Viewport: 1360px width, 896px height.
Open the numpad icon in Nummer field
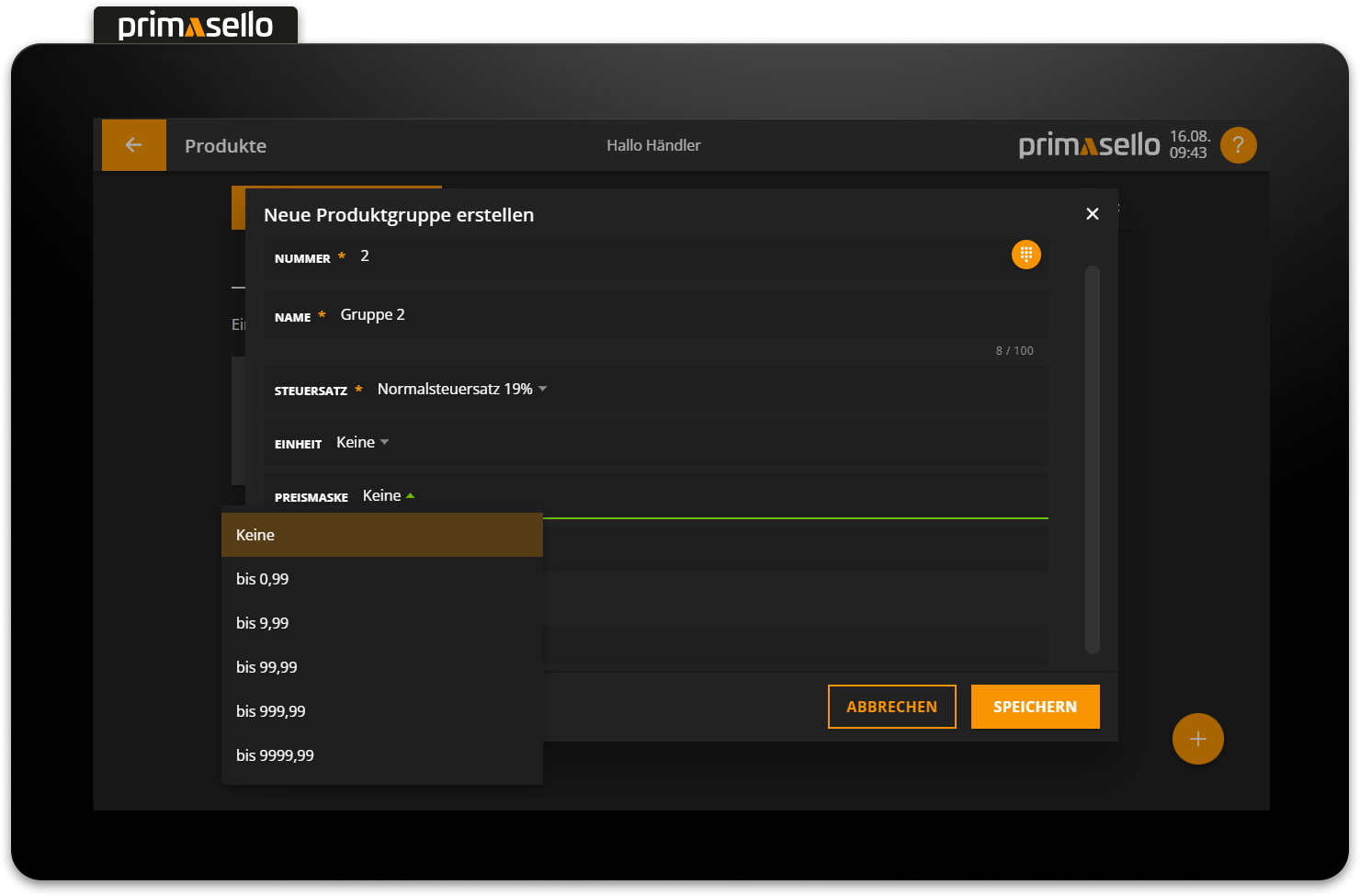tap(1026, 255)
